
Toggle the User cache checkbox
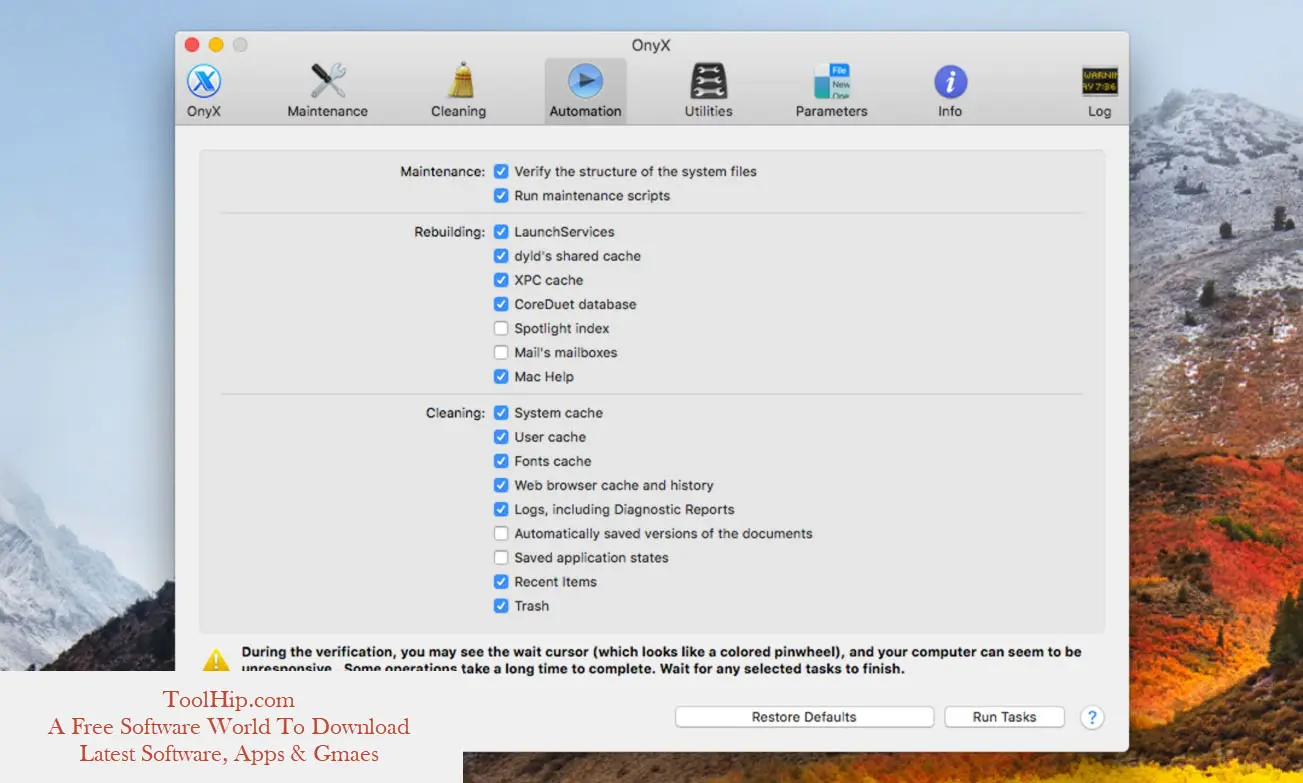click(x=501, y=437)
